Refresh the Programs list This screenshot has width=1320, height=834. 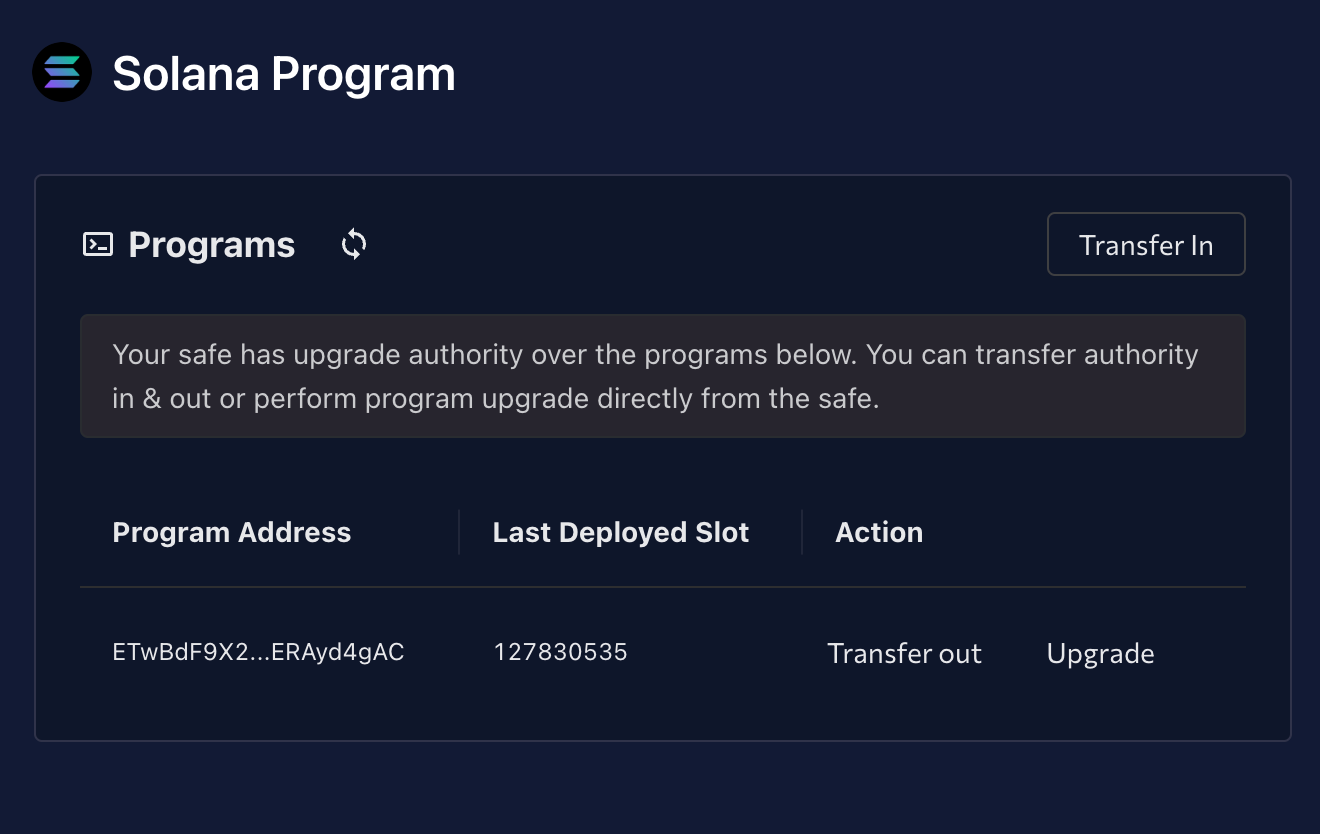pos(354,244)
